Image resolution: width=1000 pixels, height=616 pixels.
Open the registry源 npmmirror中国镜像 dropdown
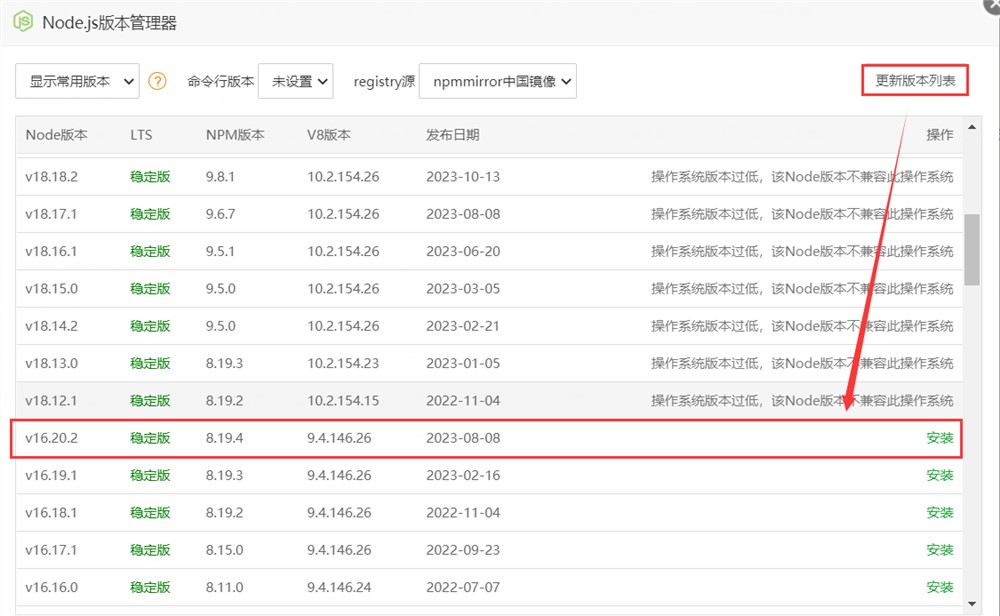click(x=497, y=81)
